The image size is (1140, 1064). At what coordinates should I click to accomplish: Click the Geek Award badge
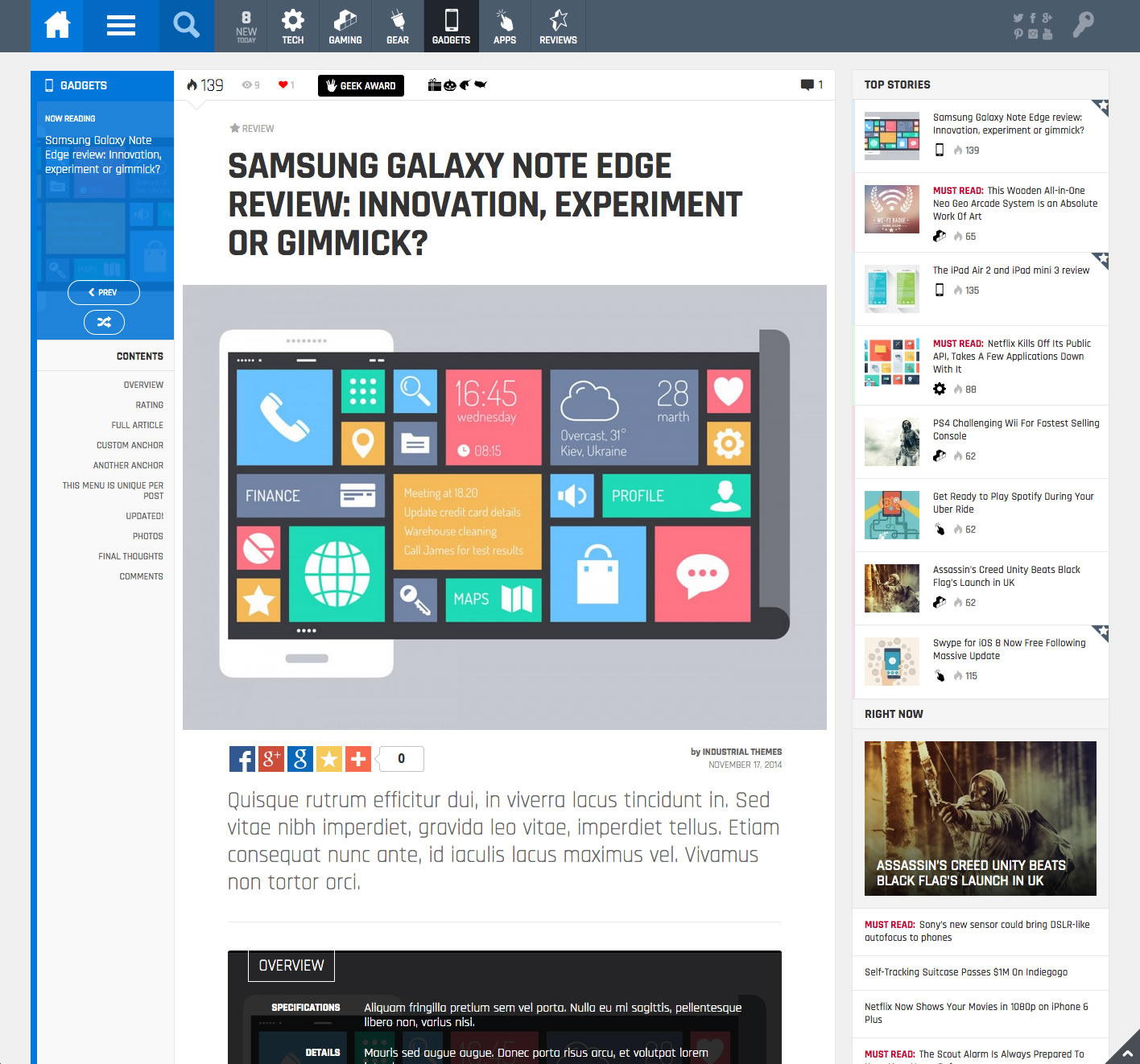coord(361,86)
